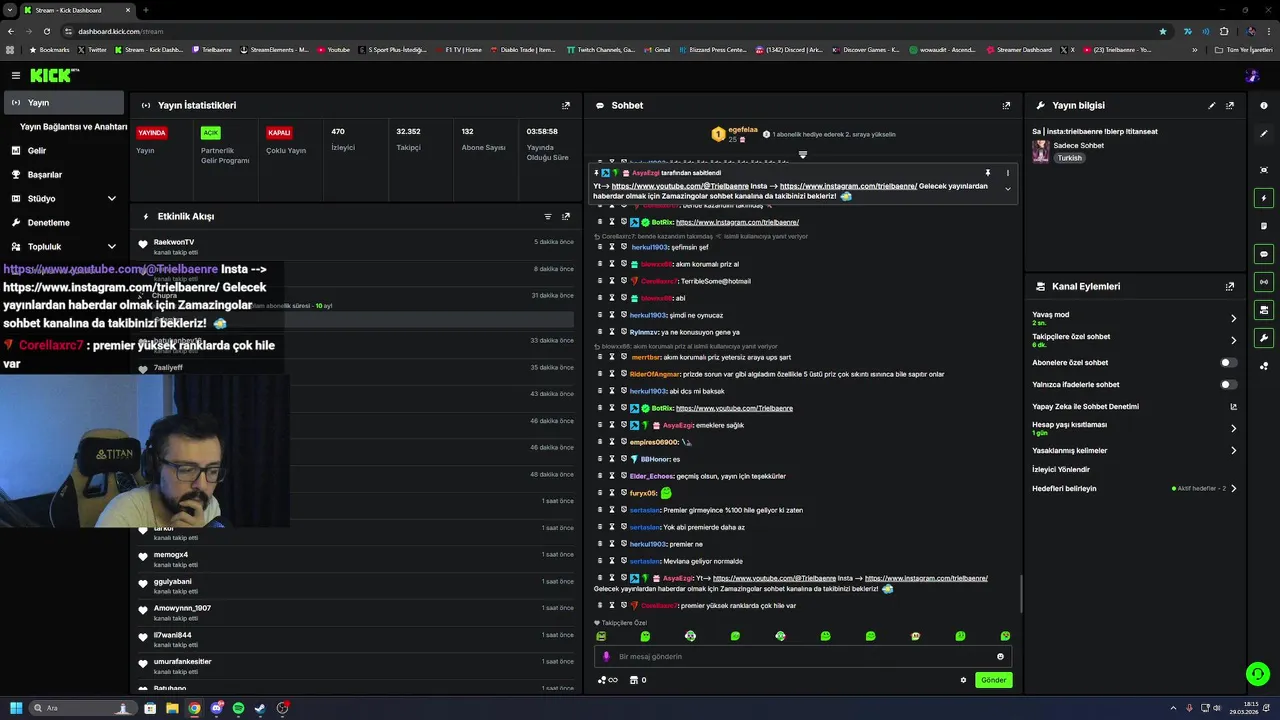Click the Turkish language tag

tap(1070, 158)
